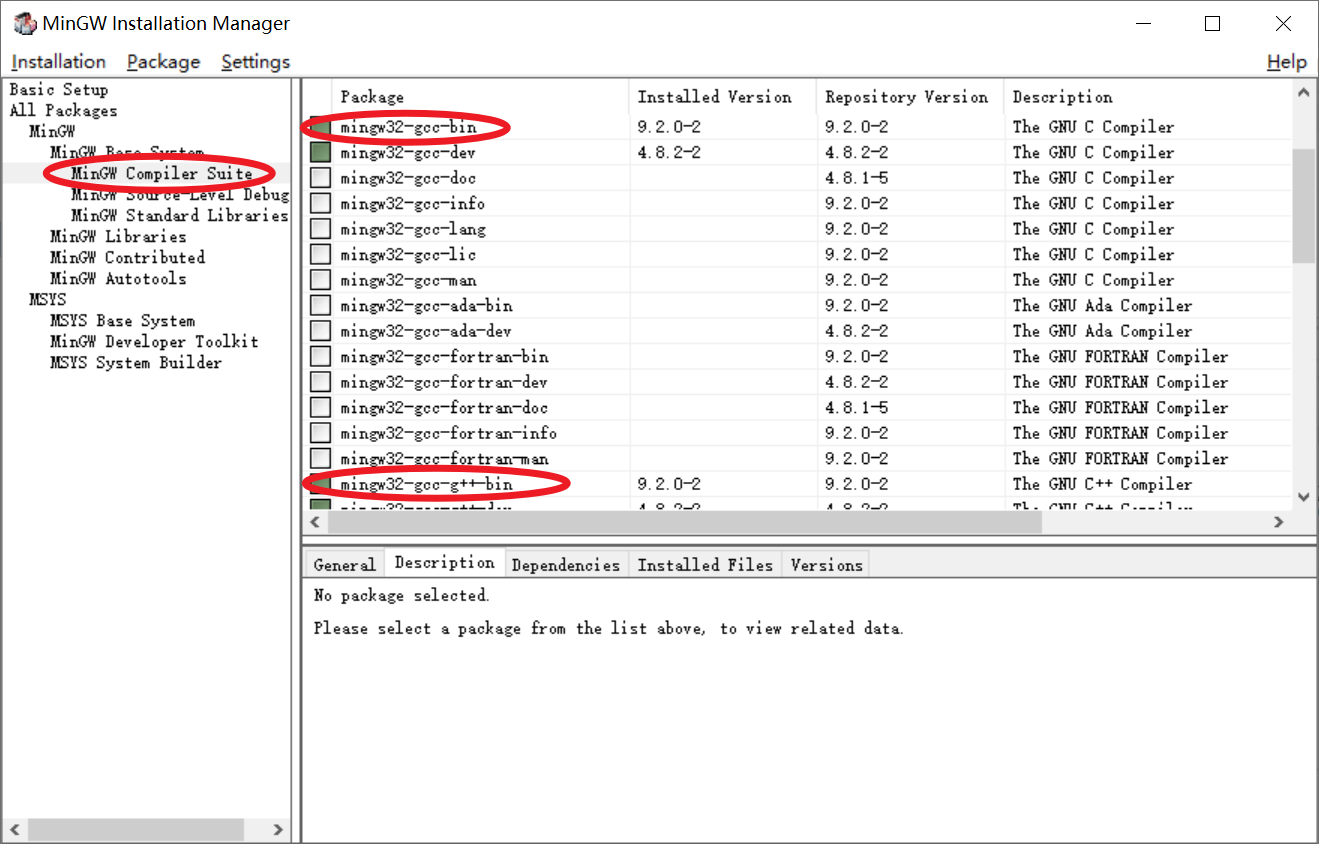This screenshot has height=844, width=1319.
Task: Open the Dependencies tab
Action: [x=566, y=565]
